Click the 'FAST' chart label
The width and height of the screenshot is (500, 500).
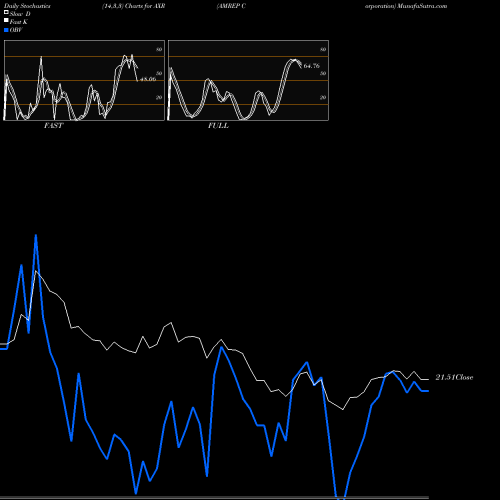(53, 126)
